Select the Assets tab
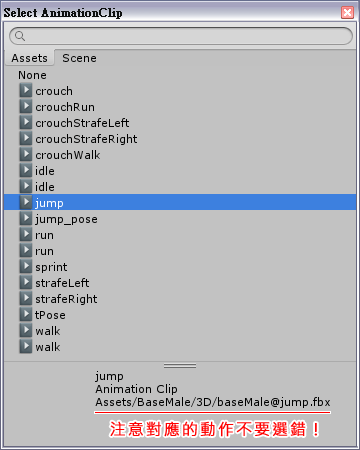The image size is (360, 450). 29,58
